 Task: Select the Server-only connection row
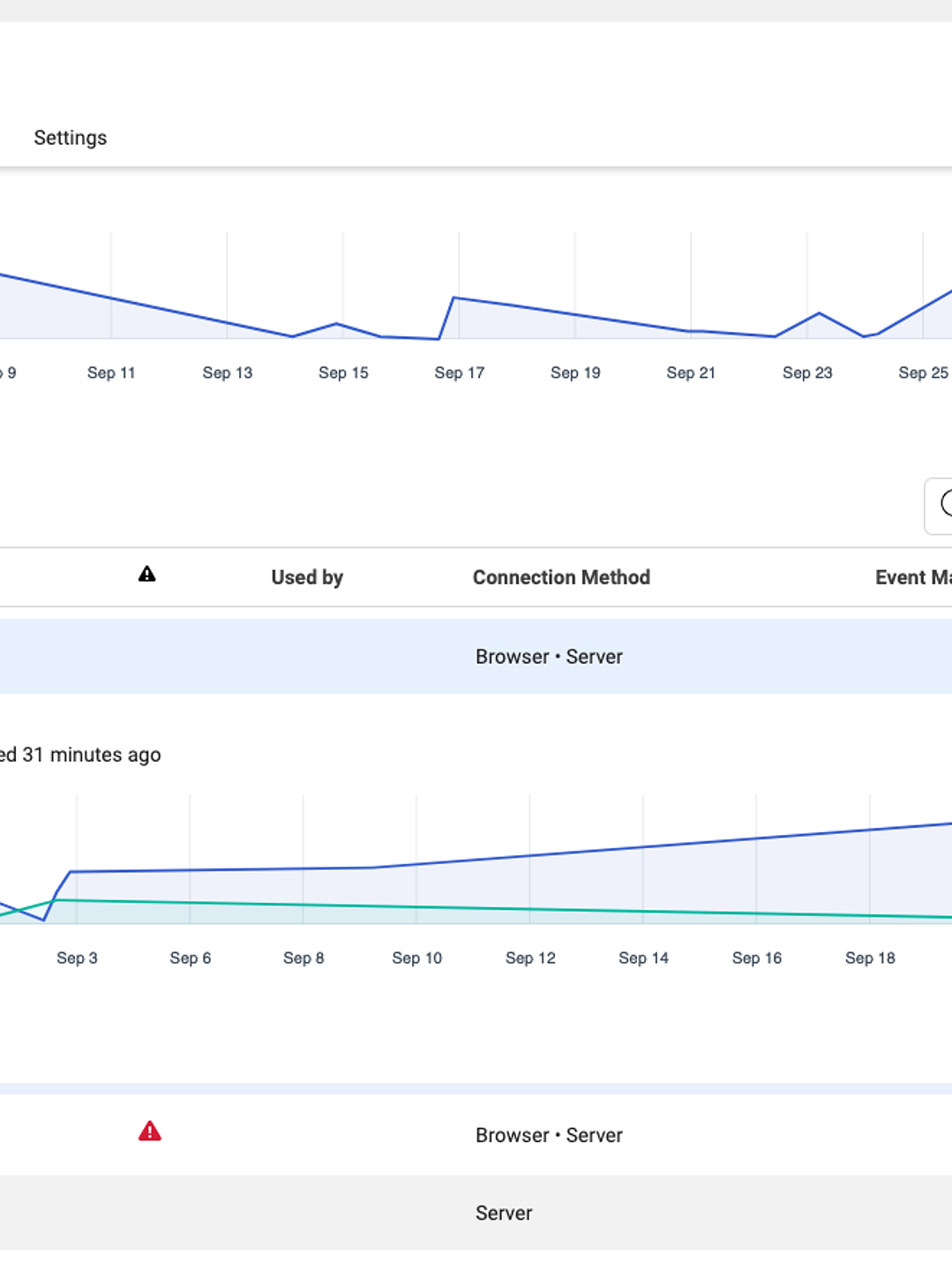[x=504, y=1213]
